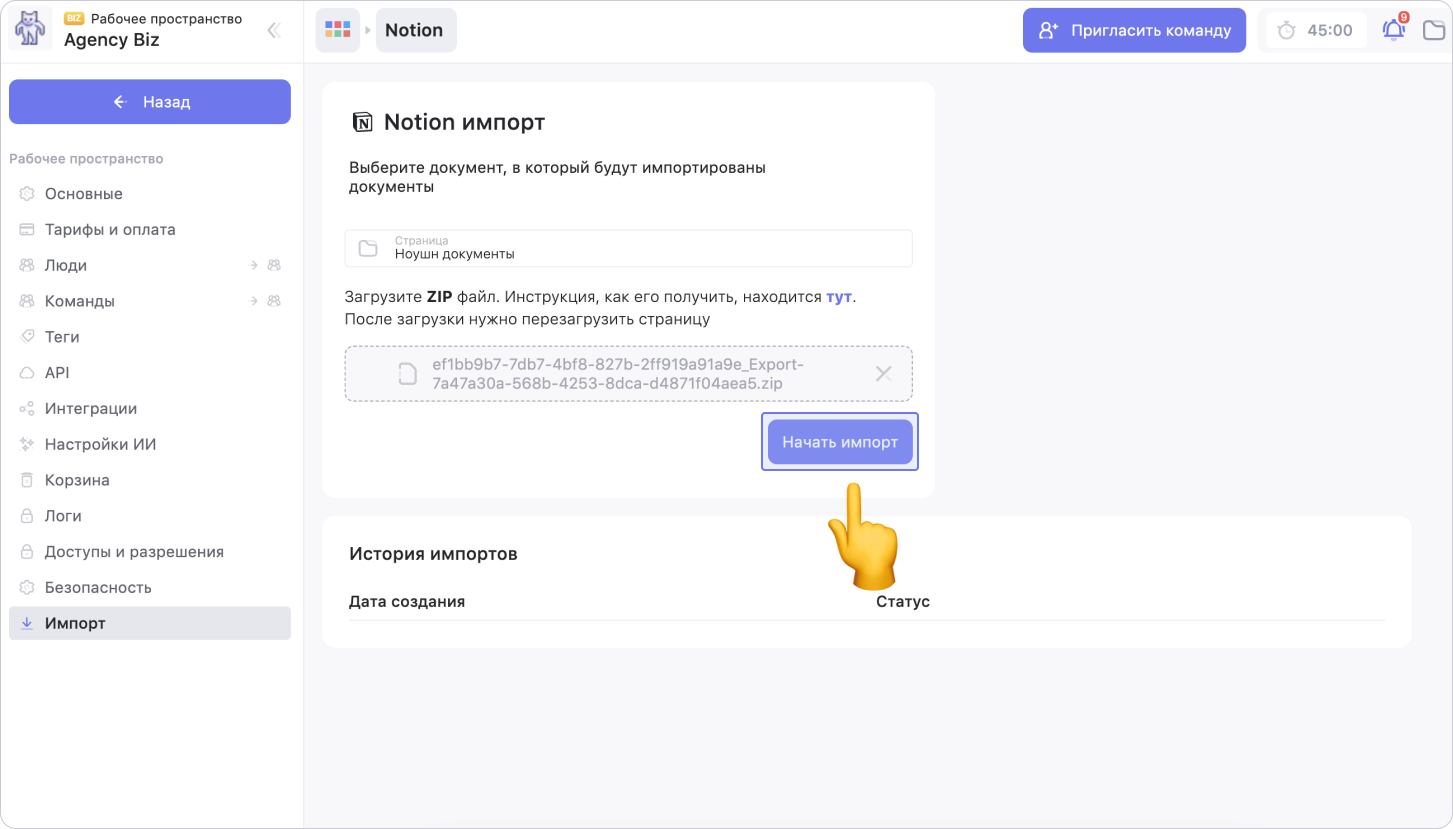Open the тут instruction link
Viewport: 1453px width, 829px height.
tap(838, 297)
